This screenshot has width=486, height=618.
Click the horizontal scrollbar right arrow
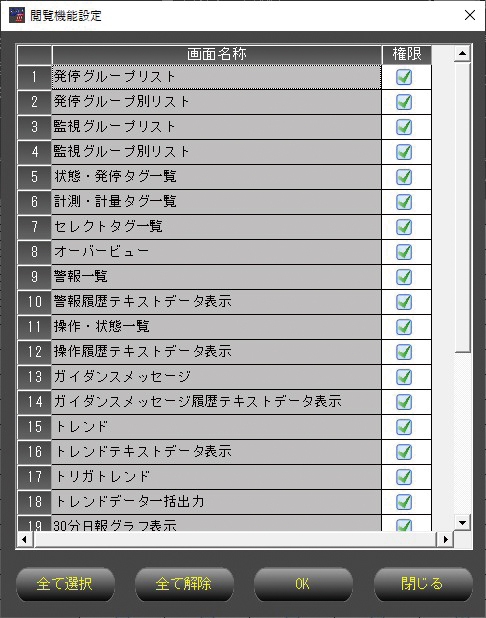(x=445, y=539)
